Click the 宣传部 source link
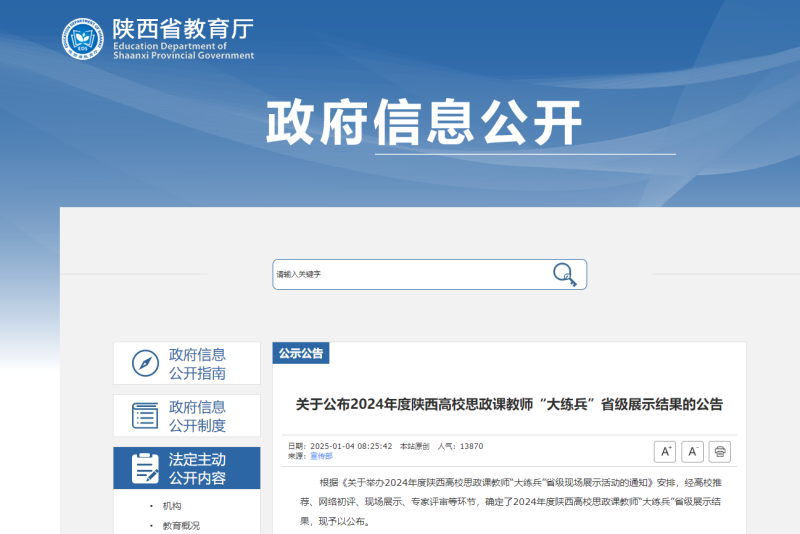The width and height of the screenshot is (800, 534). coord(321,456)
